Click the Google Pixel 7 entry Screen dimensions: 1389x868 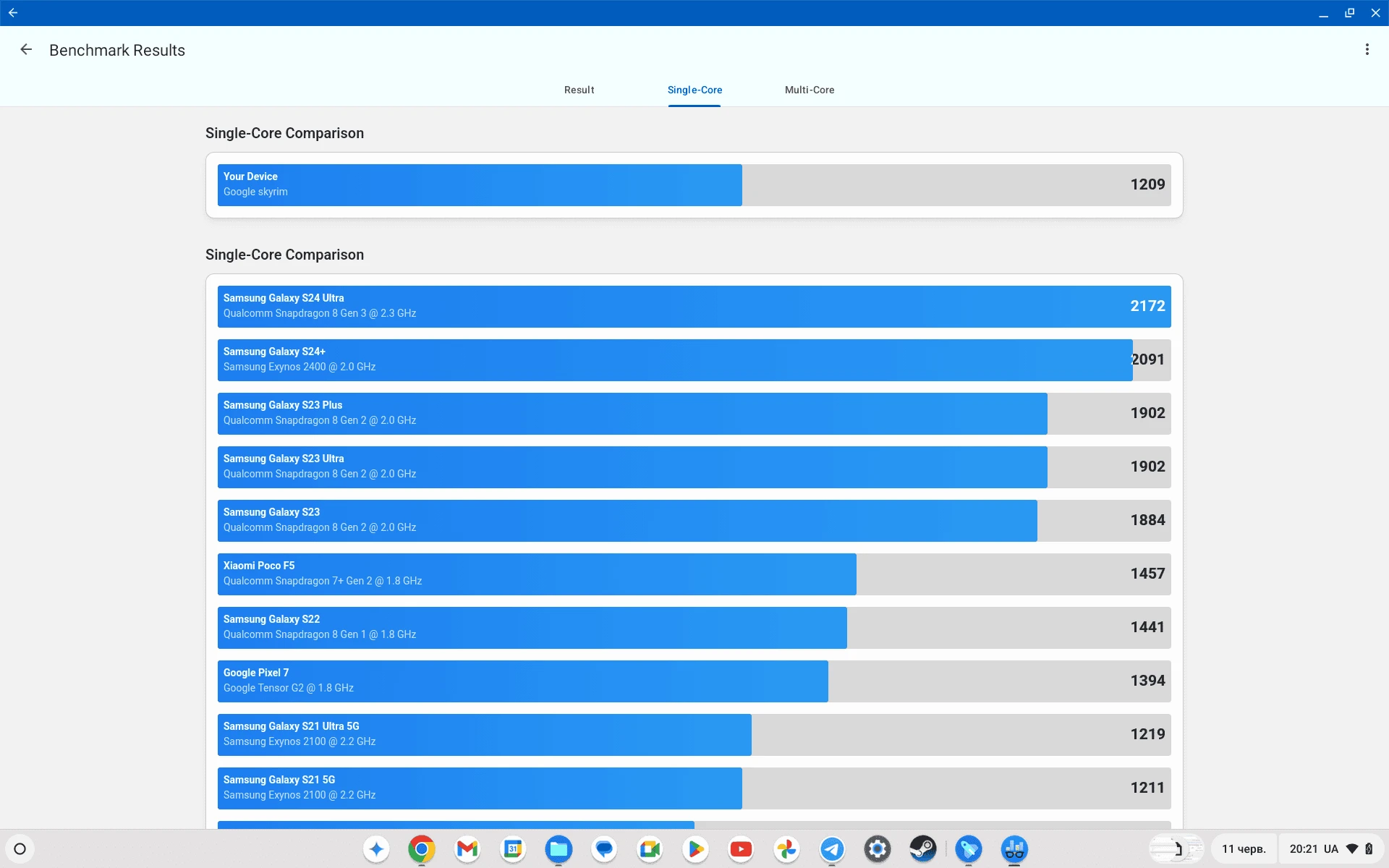point(694,681)
